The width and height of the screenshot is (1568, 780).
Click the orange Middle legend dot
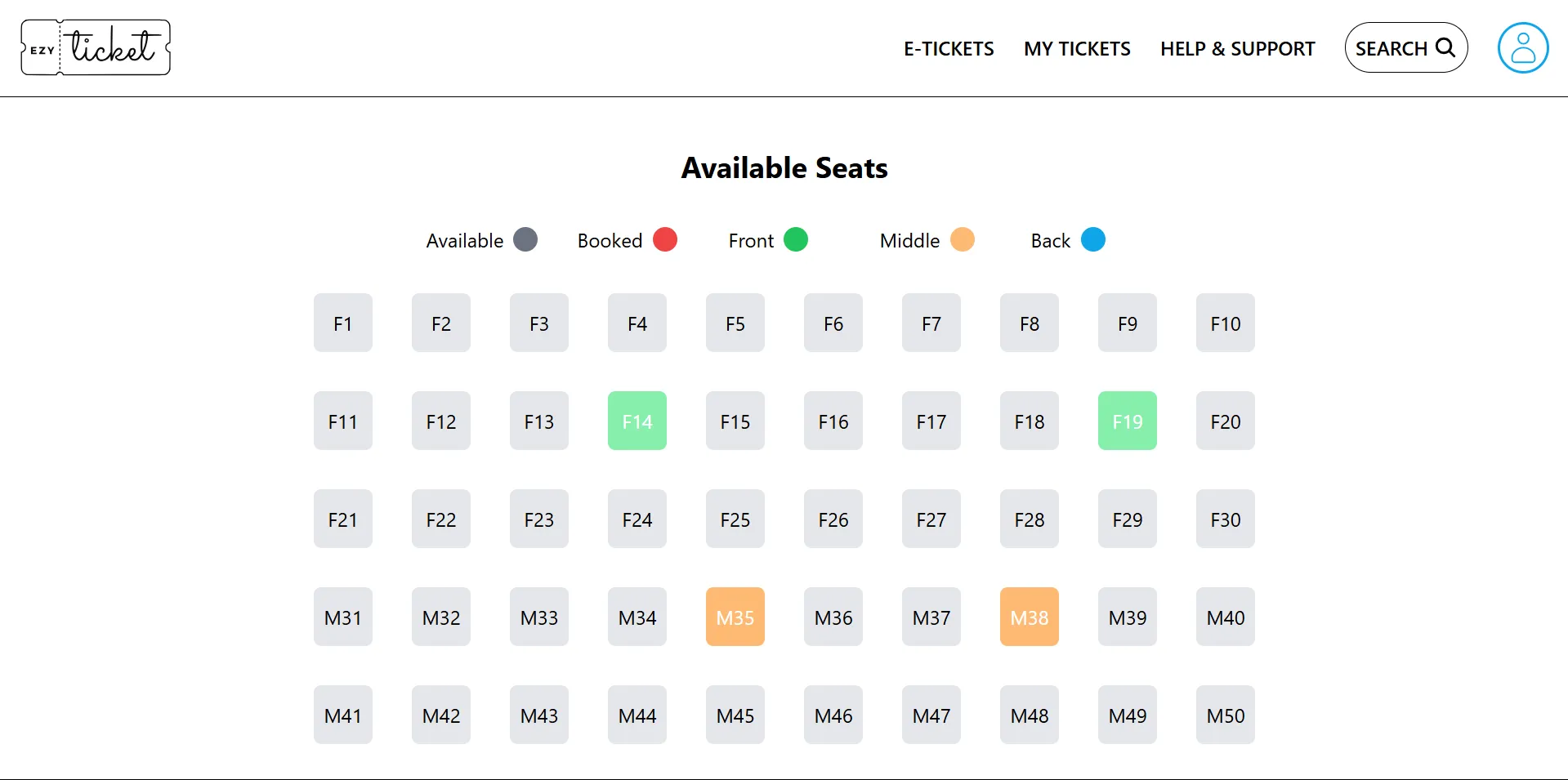coord(963,240)
